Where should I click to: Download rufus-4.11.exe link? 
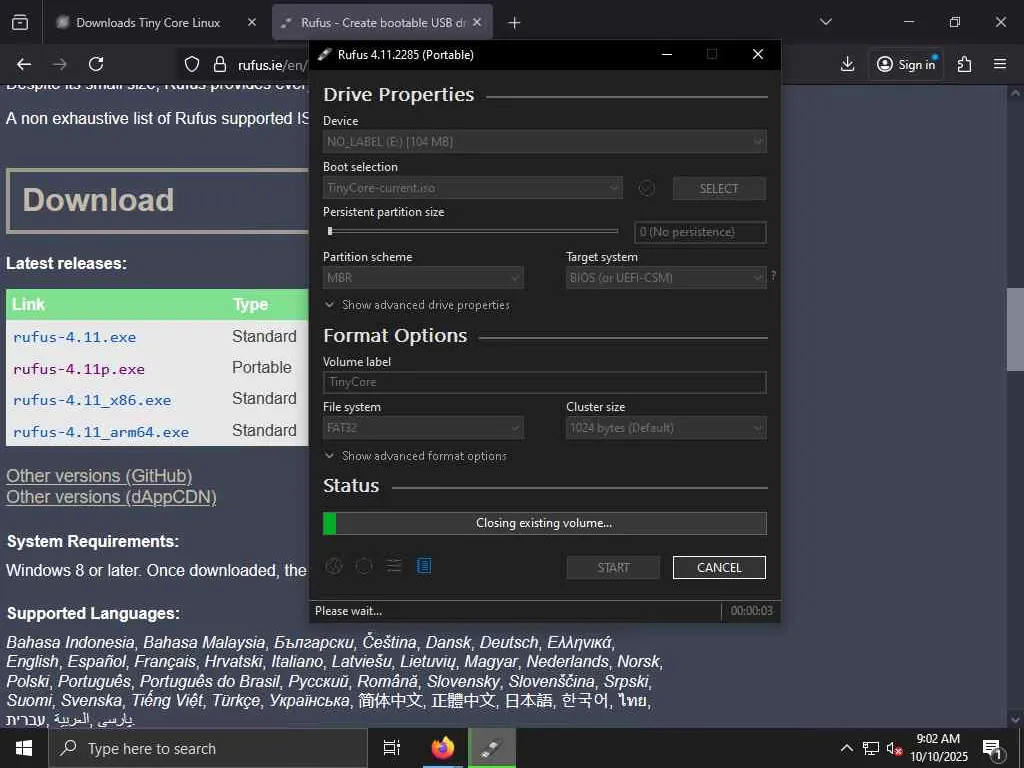click(x=74, y=337)
